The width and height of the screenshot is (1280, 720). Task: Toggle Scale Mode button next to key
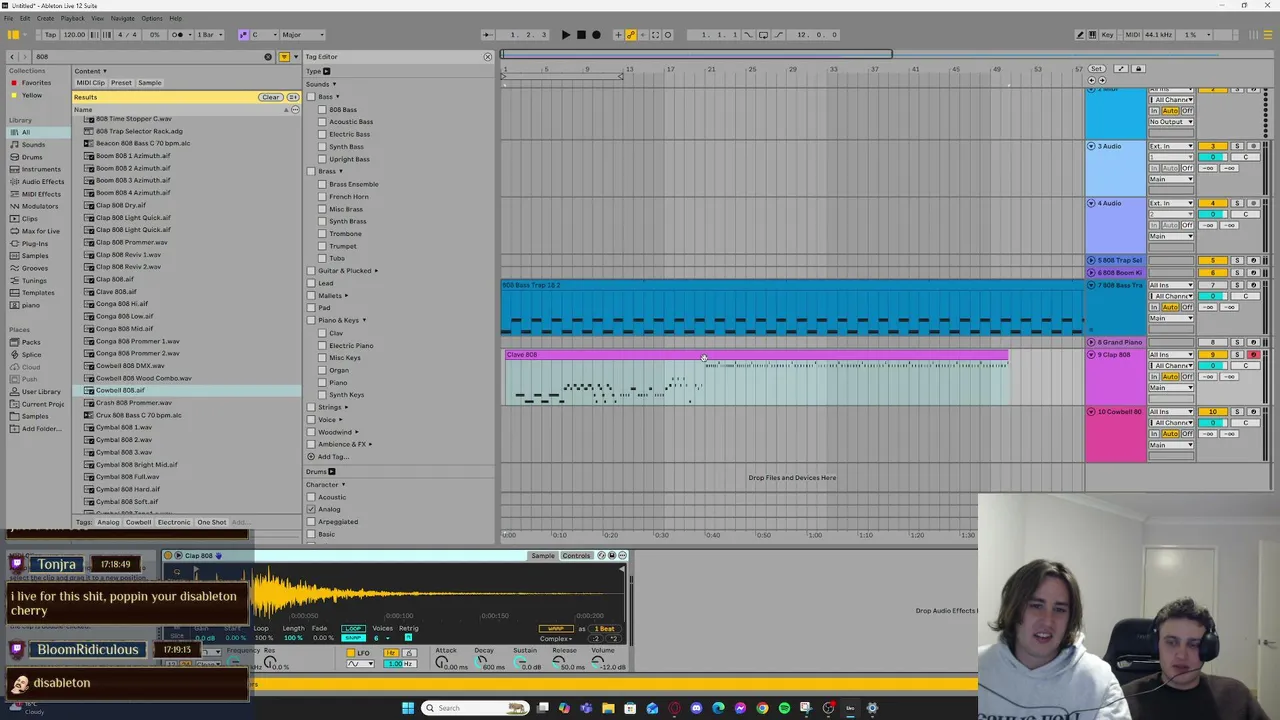click(243, 35)
